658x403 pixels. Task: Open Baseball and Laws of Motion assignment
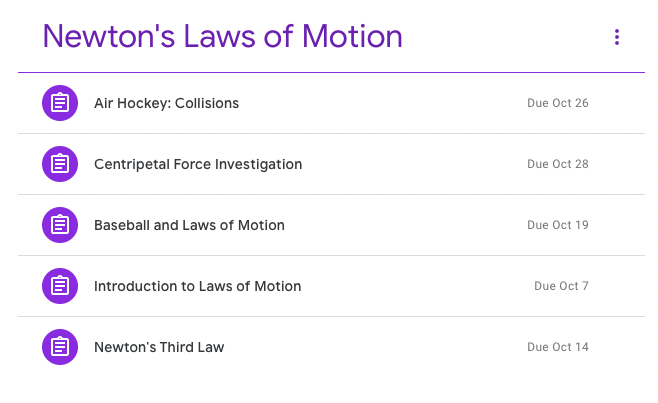point(189,225)
